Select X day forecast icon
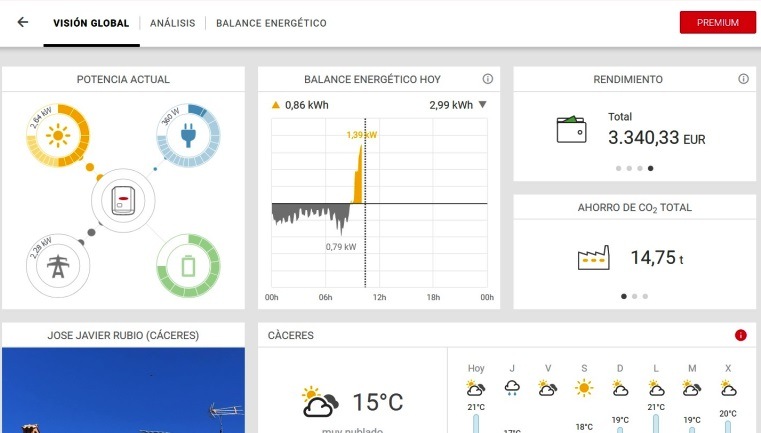The image size is (761, 433). pos(728,388)
